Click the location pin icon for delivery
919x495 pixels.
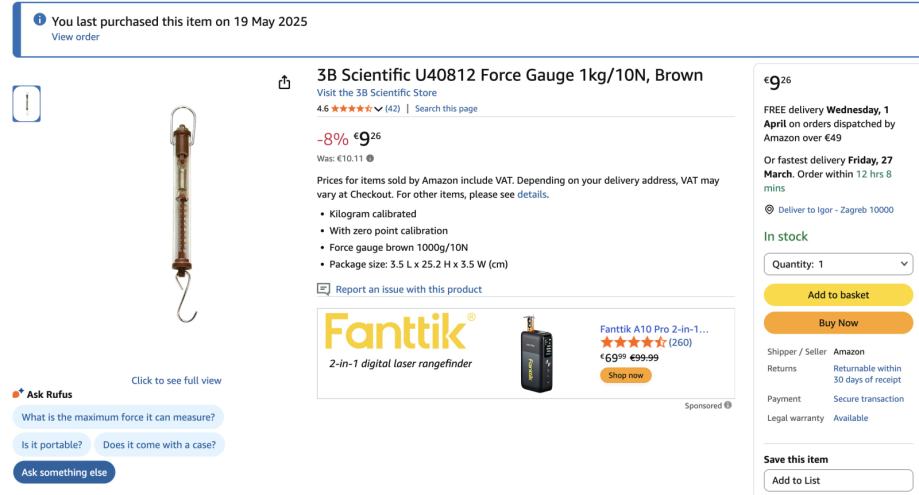pyautogui.click(x=769, y=210)
